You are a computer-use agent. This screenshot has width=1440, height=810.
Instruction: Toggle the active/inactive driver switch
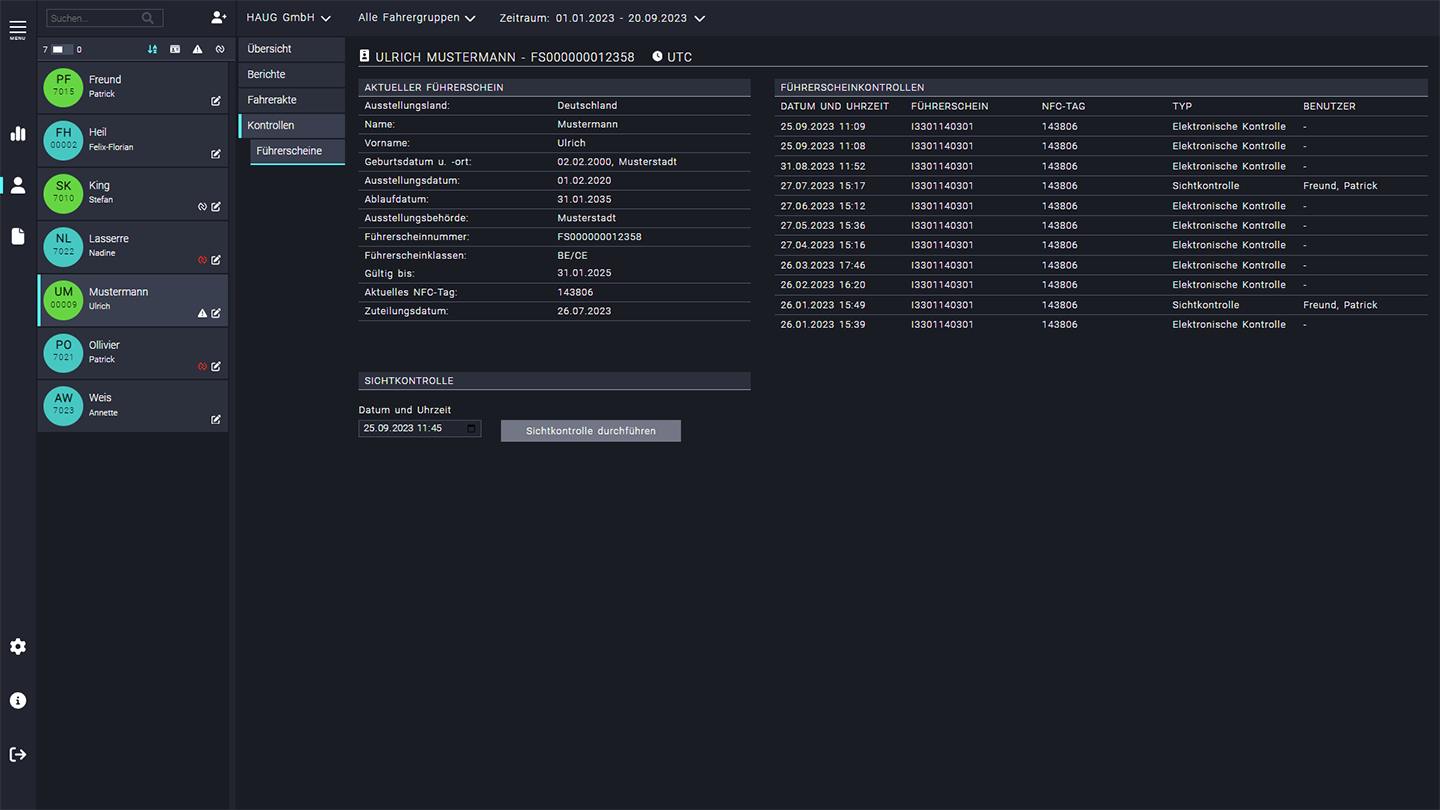pyautogui.click(x=62, y=49)
